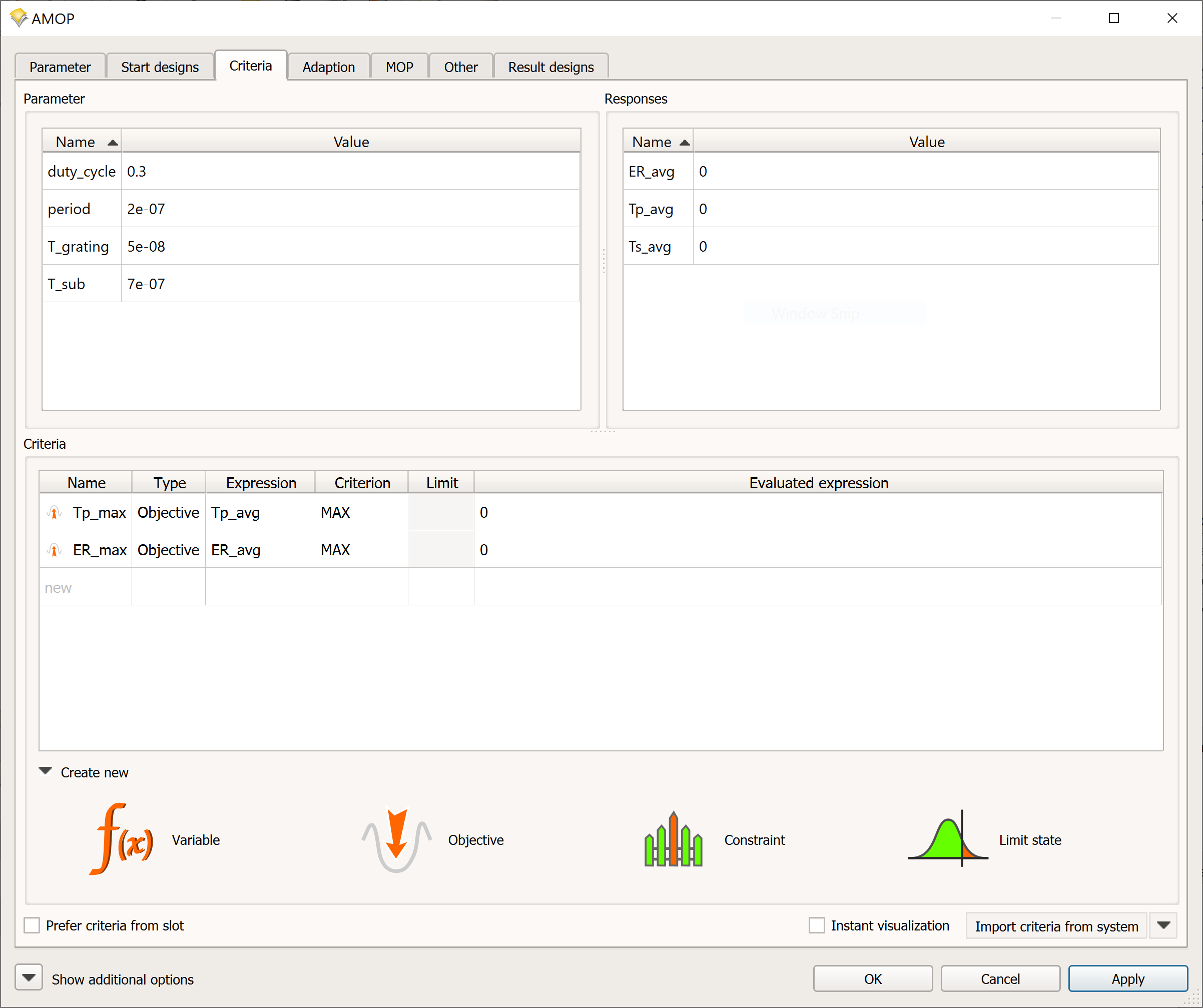Screen dimensions: 1203x1008
Task: Click the Apply button
Action: (1127, 979)
